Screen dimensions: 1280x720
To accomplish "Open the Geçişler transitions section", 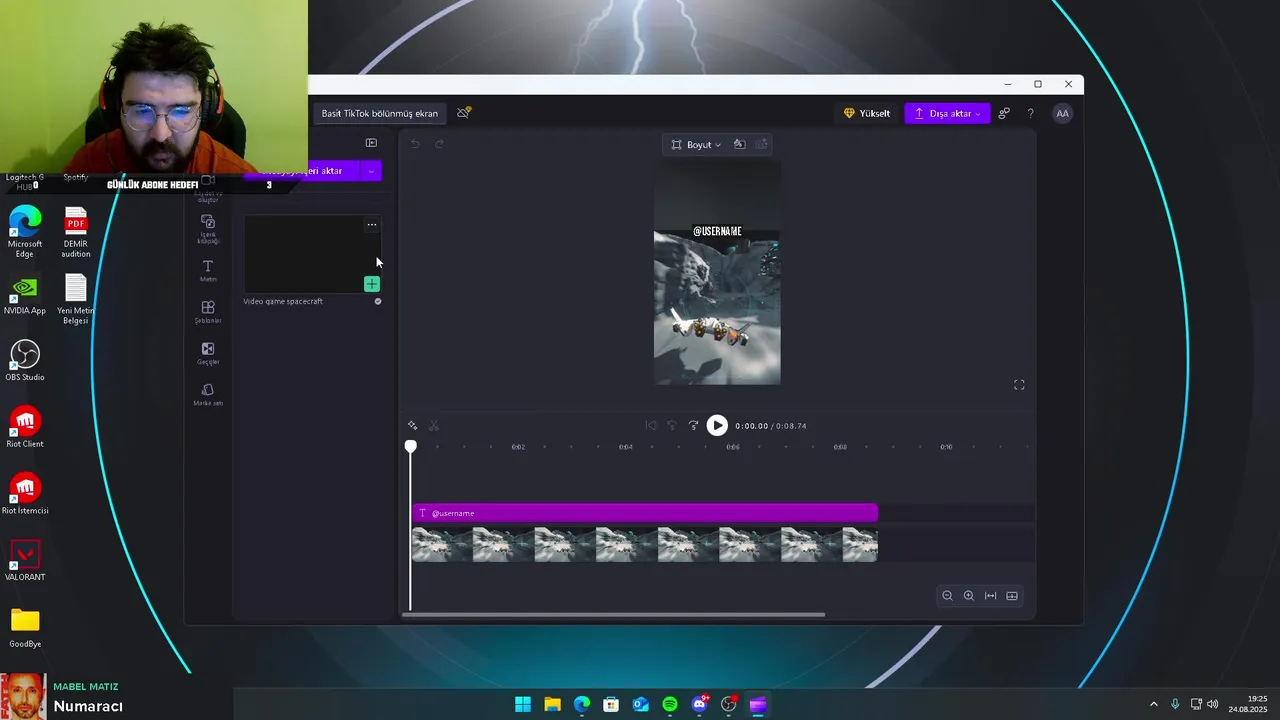I will [x=208, y=354].
